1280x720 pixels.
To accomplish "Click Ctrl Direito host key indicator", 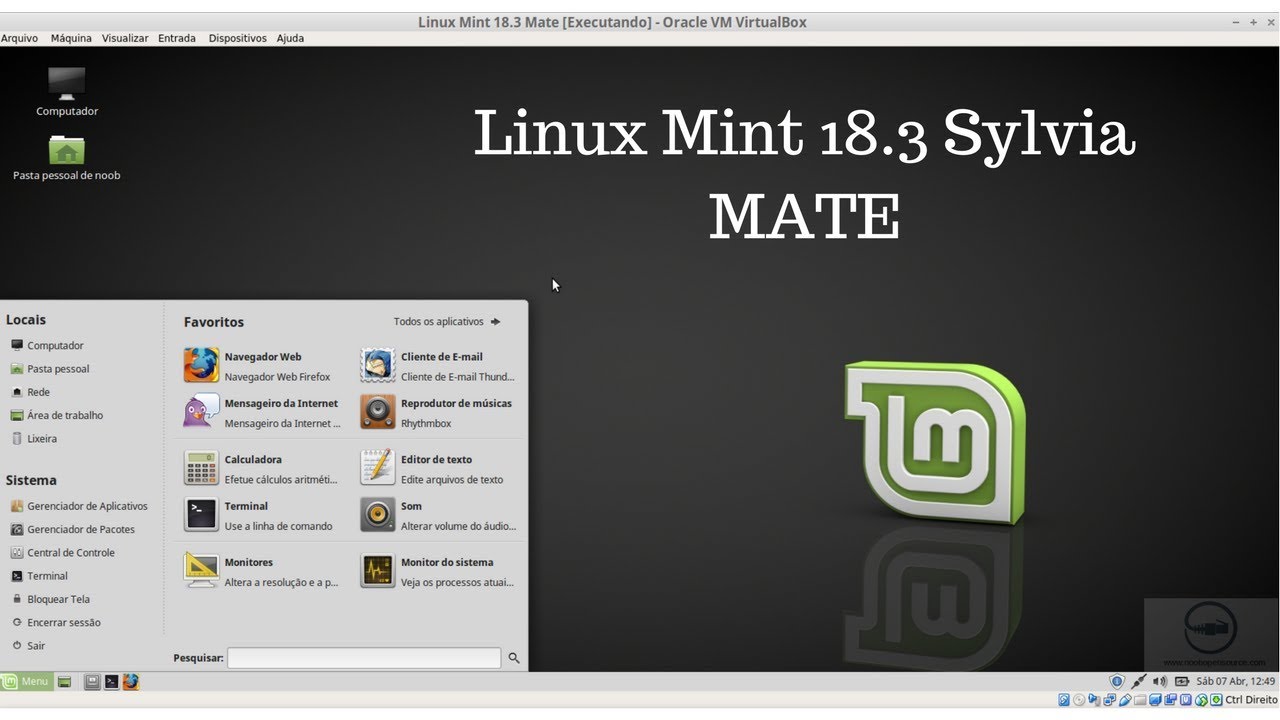I will [1252, 700].
